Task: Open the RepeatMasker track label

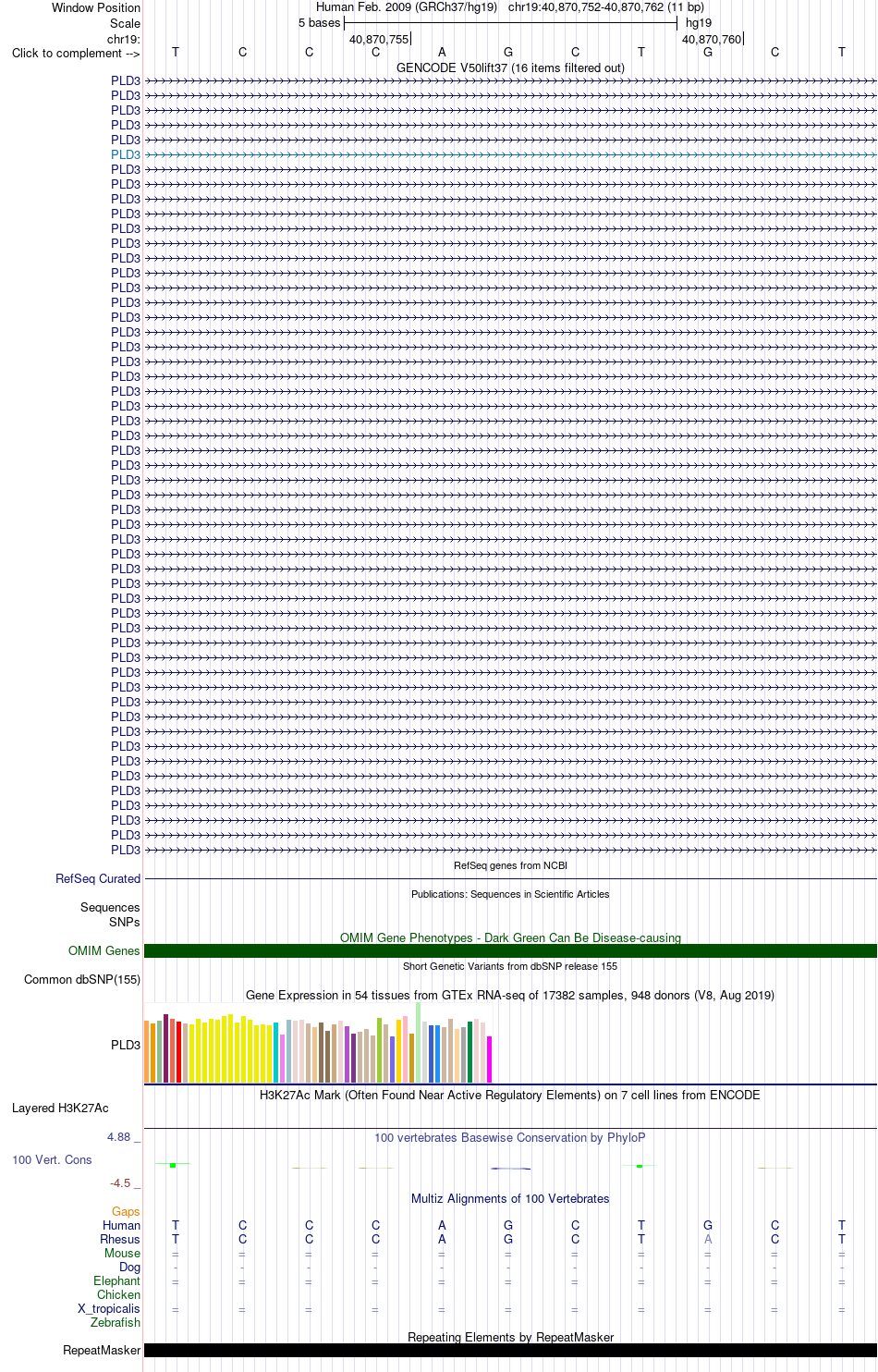Action: (x=102, y=1350)
